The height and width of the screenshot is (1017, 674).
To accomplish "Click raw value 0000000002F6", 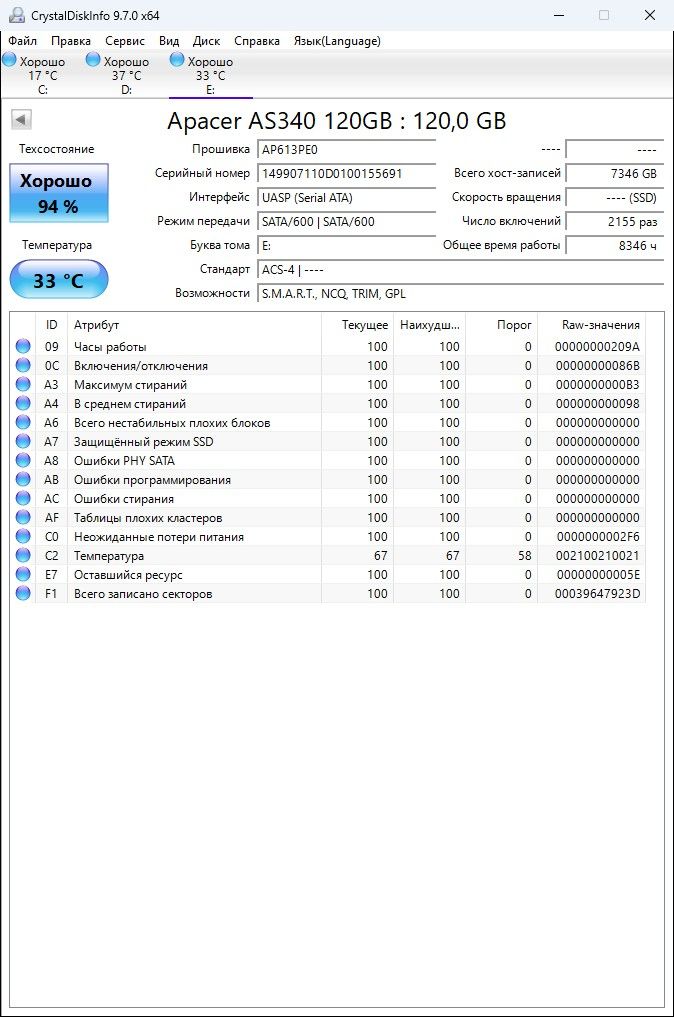I will click(x=597, y=536).
